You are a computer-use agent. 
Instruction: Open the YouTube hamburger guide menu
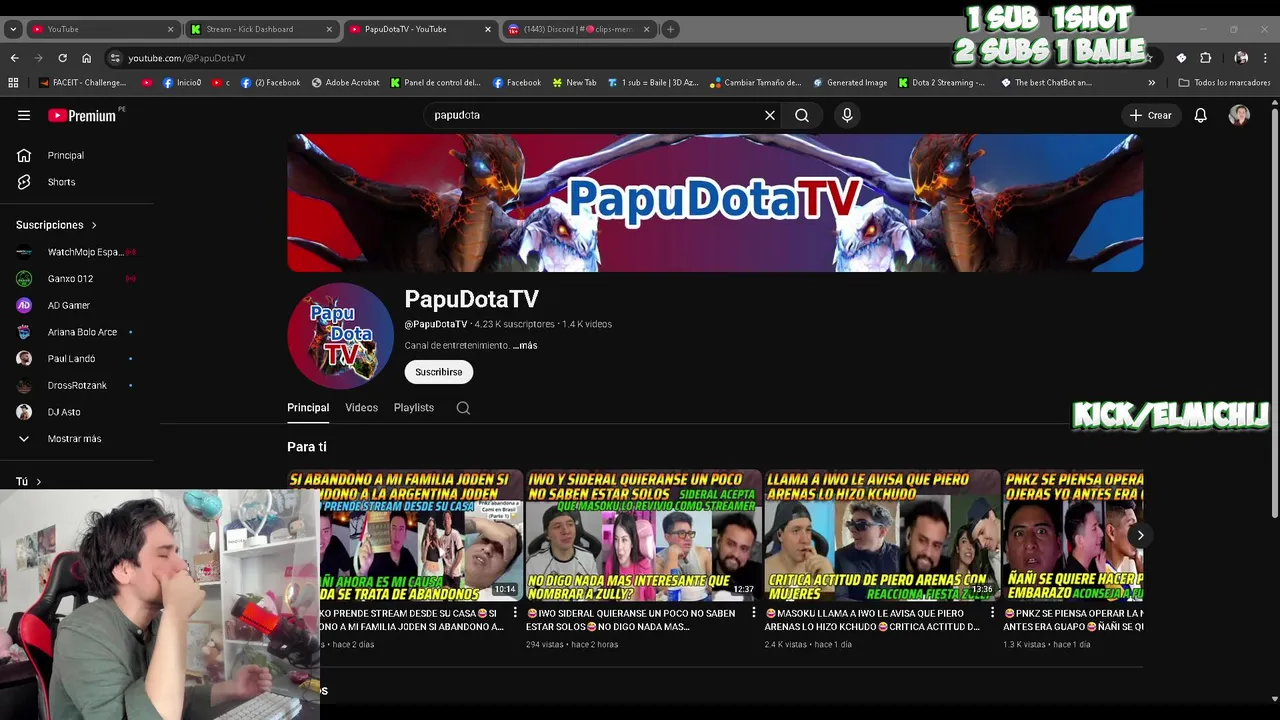pyautogui.click(x=24, y=115)
